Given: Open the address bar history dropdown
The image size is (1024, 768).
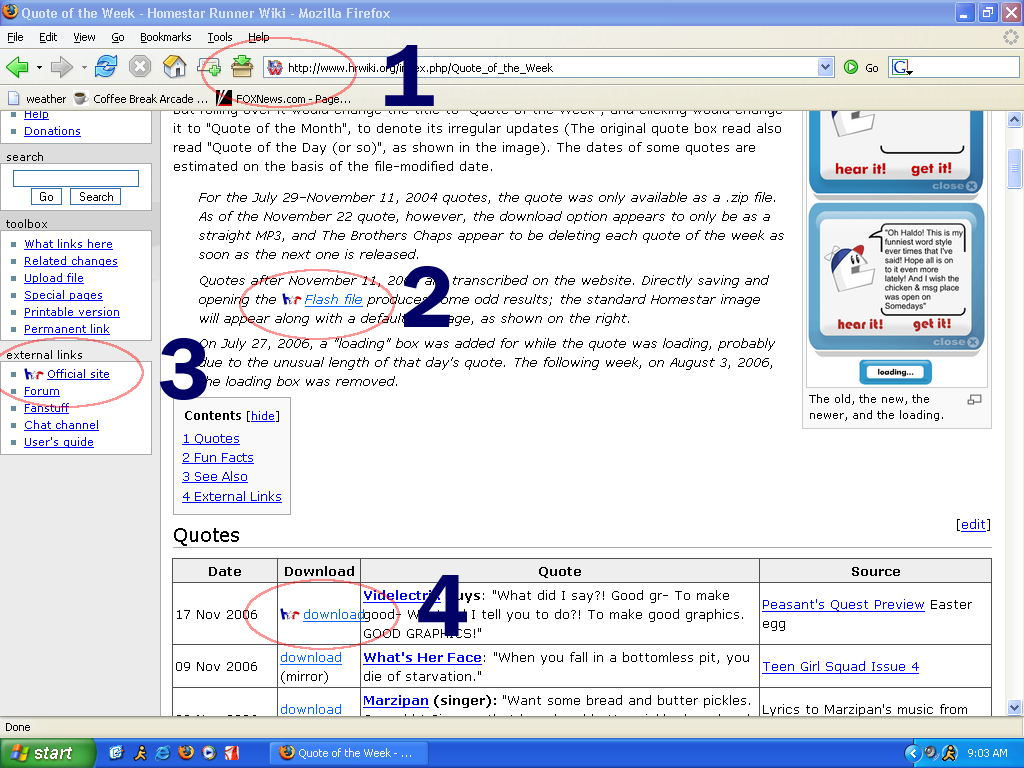Looking at the screenshot, I should 825,67.
